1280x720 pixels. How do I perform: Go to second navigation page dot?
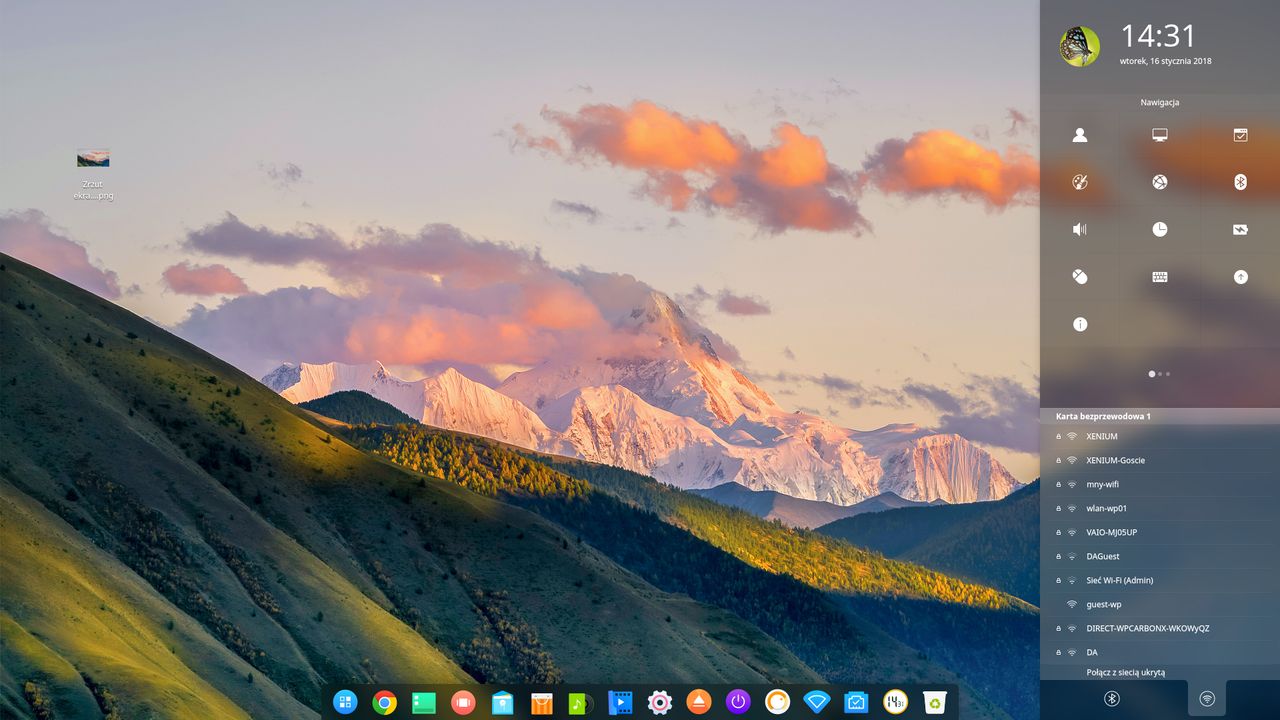1160,374
